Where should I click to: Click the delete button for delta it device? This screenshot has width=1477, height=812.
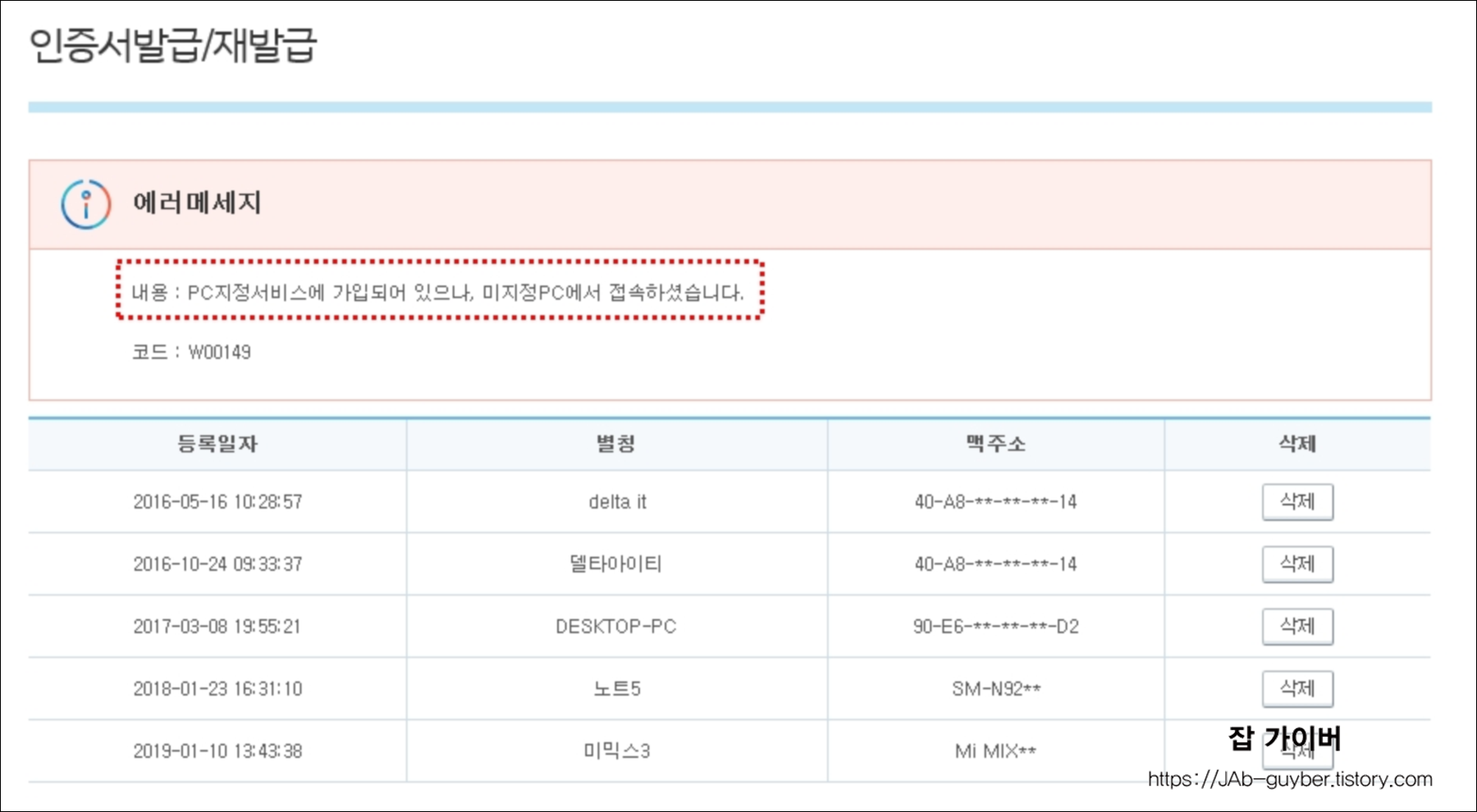pos(1296,502)
